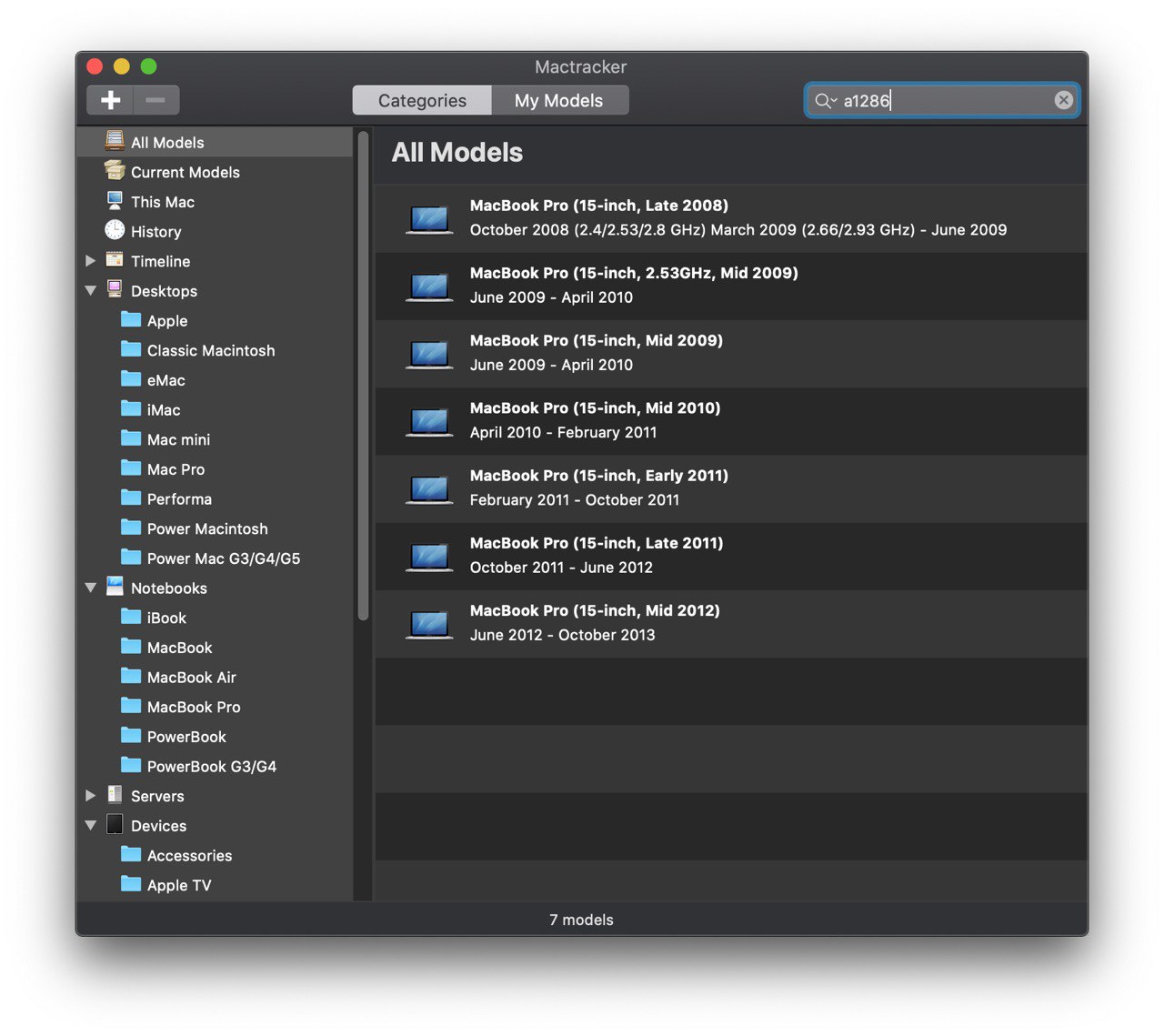The image size is (1164, 1036).
Task: Click the This Mac computer icon
Action: pyautogui.click(x=115, y=201)
